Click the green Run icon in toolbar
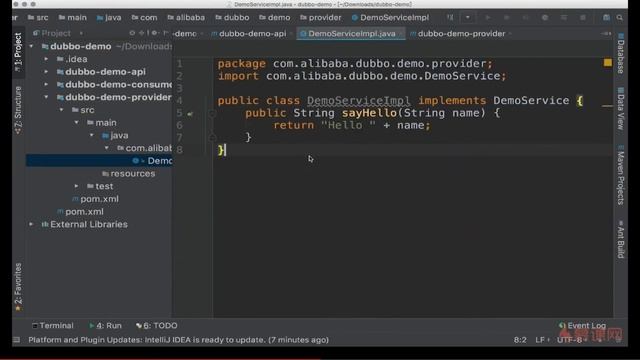Image resolution: width=640 pixels, height=360 pixels. pyautogui.click(x=487, y=18)
